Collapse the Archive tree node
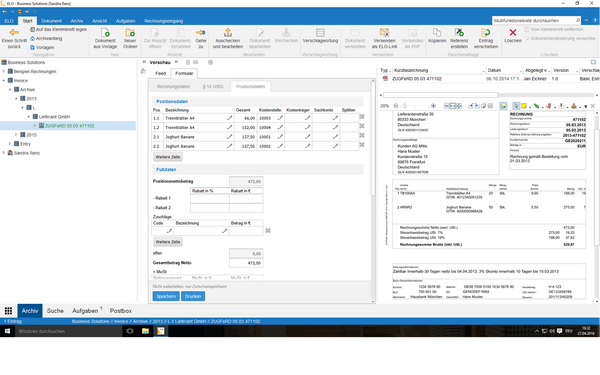Image resolution: width=600 pixels, height=375 pixels. point(10,90)
